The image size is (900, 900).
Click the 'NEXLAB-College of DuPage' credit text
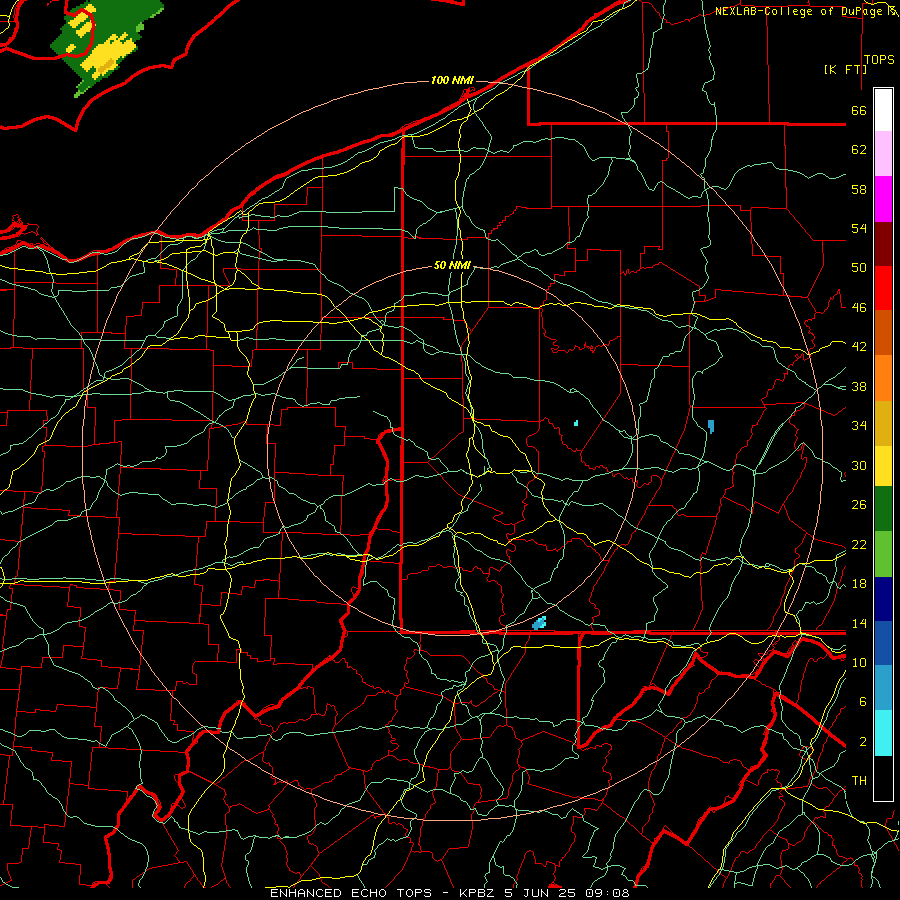(800, 11)
